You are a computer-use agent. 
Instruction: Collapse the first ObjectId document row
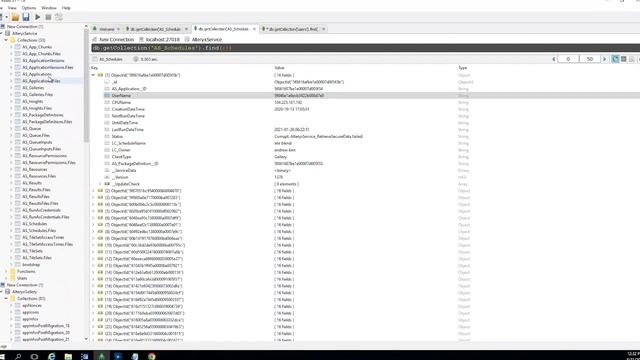coord(93,75)
